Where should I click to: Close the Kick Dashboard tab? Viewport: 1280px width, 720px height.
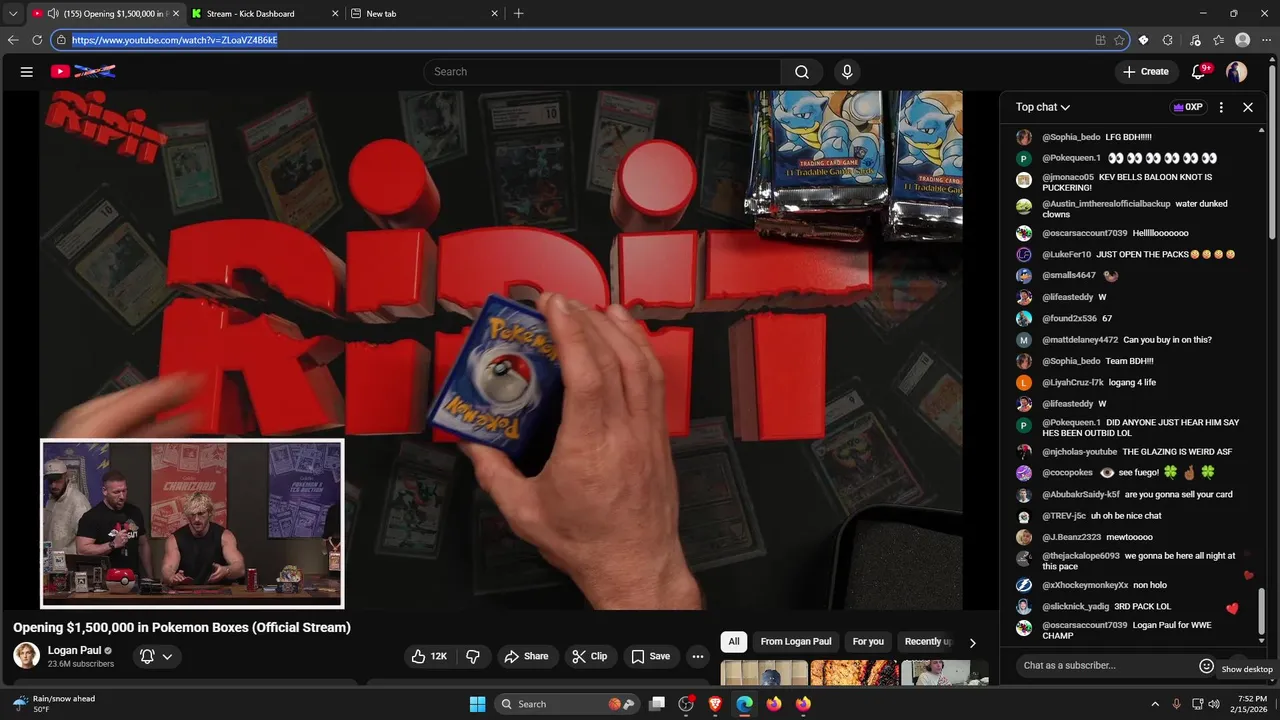point(334,13)
